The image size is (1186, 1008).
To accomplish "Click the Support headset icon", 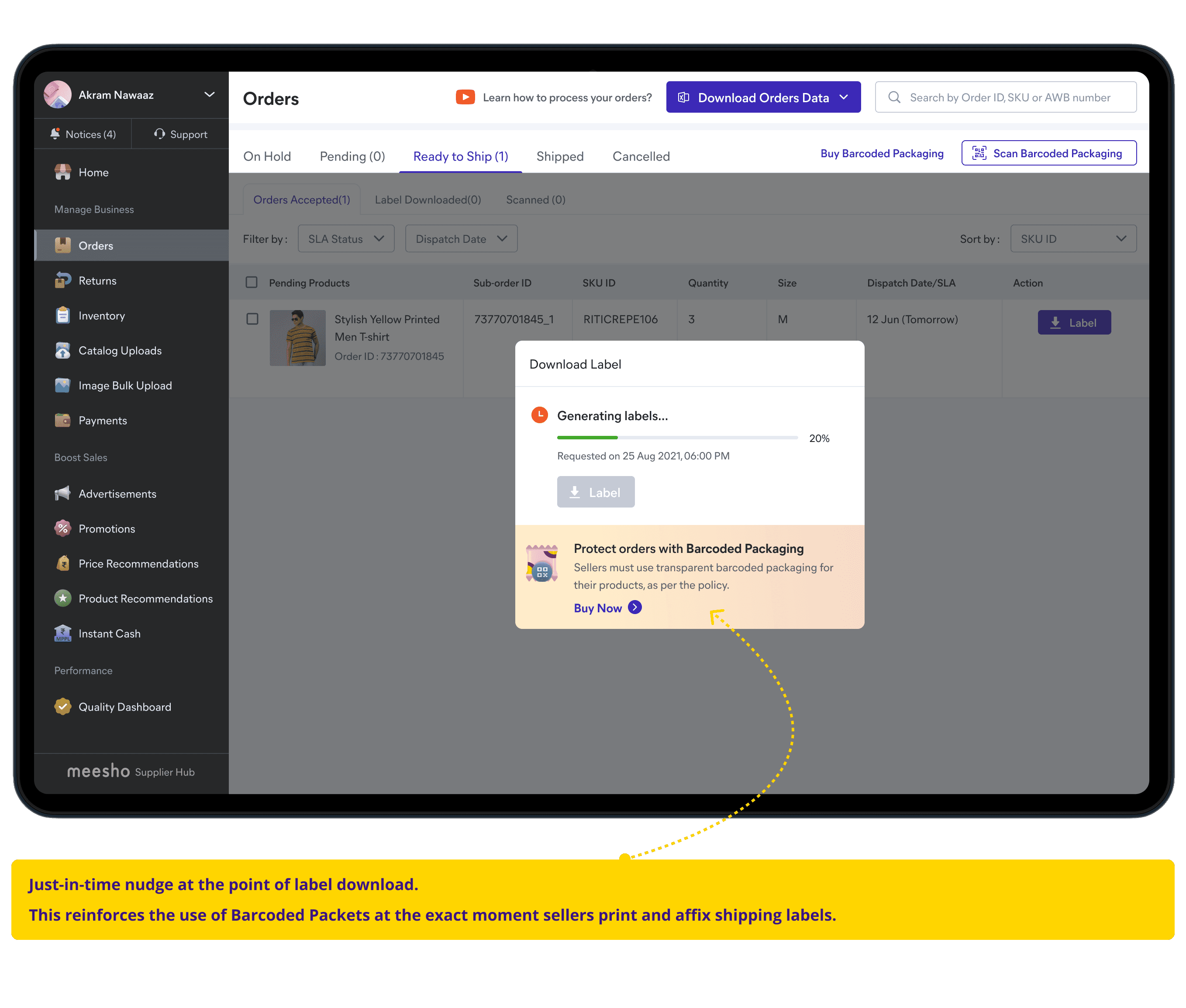I will coord(159,134).
